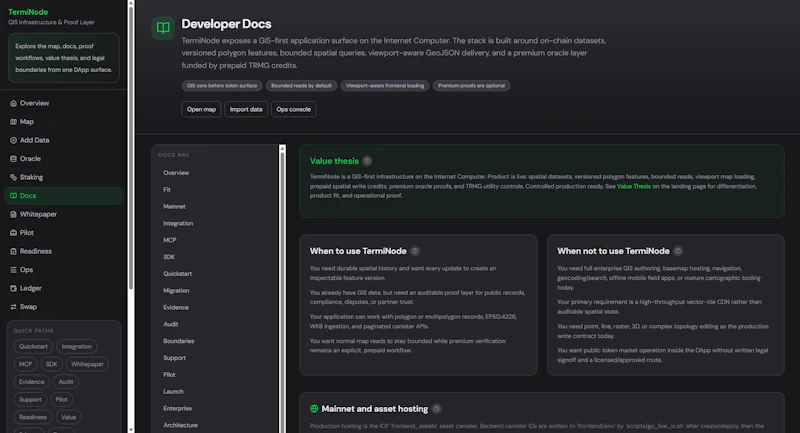Screen dimensions: 800x433
Task: Open the Evidence chip under Quick Paths
Action: pos(32,382)
